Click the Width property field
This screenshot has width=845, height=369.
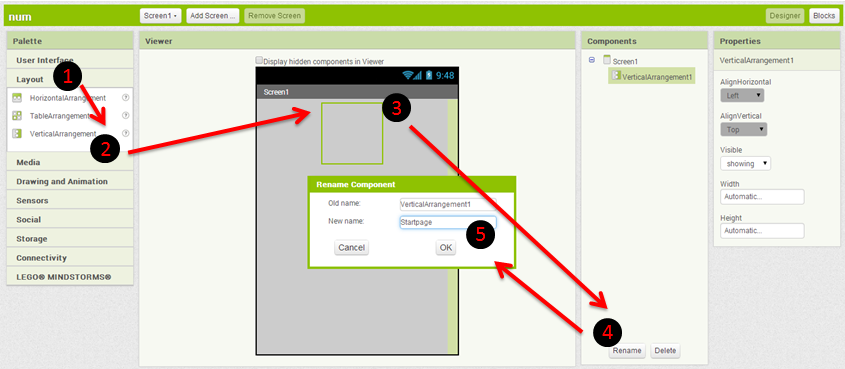pyautogui.click(x=762, y=197)
